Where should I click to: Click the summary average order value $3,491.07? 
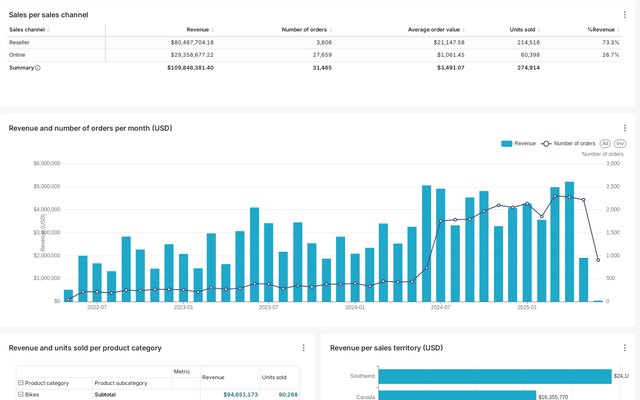(451, 68)
